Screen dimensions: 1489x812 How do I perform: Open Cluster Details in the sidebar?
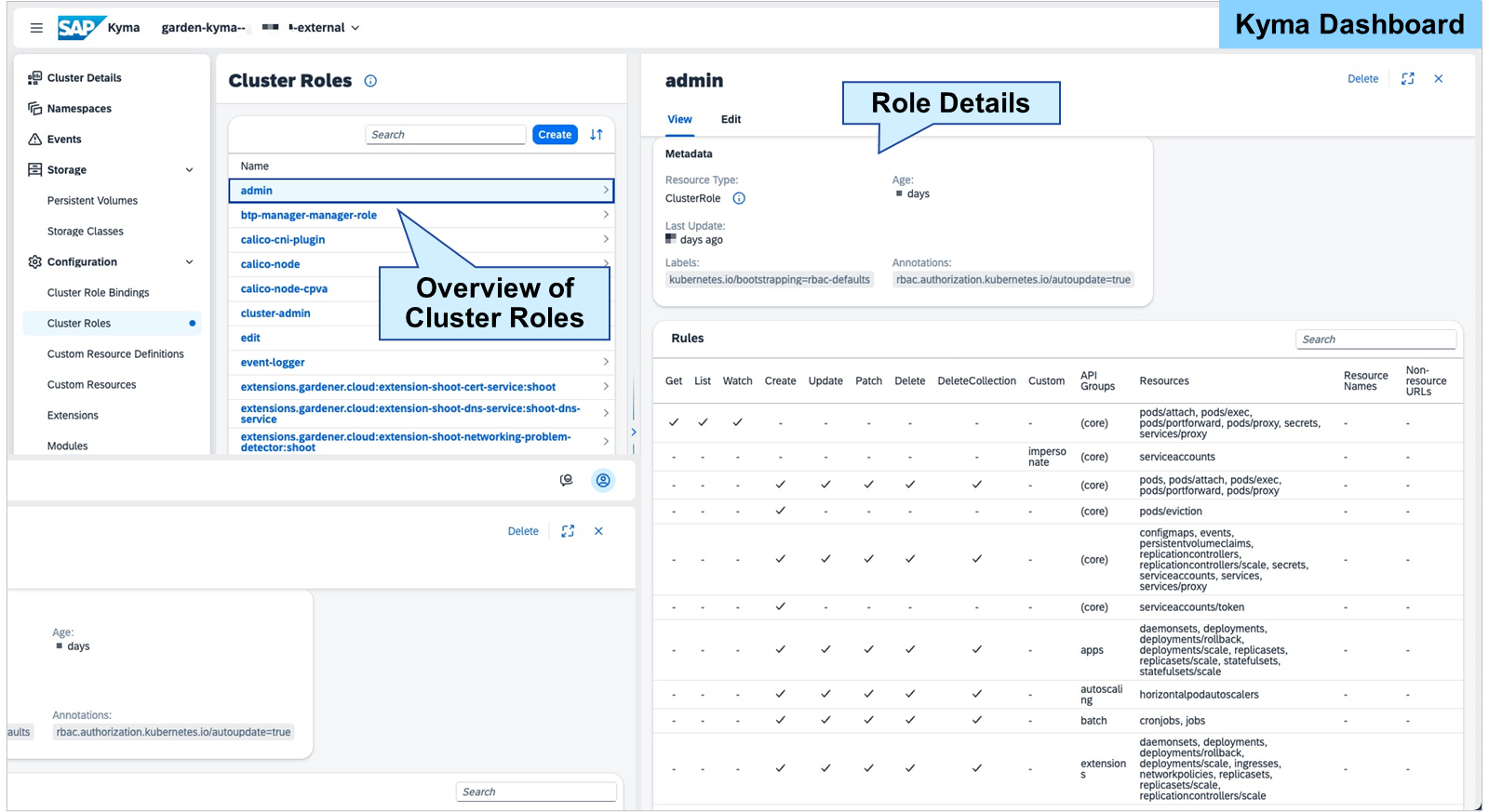[84, 78]
